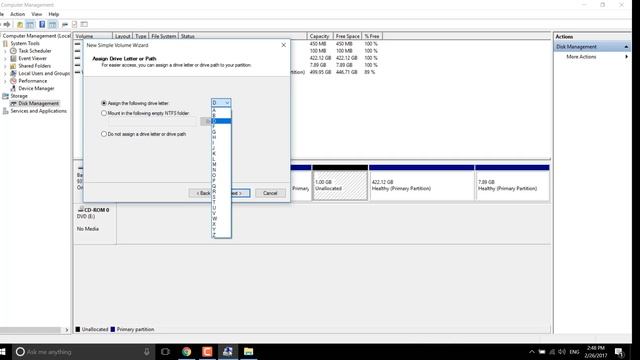
Task: Click the Event Viewer icon in tree
Action: point(13,58)
